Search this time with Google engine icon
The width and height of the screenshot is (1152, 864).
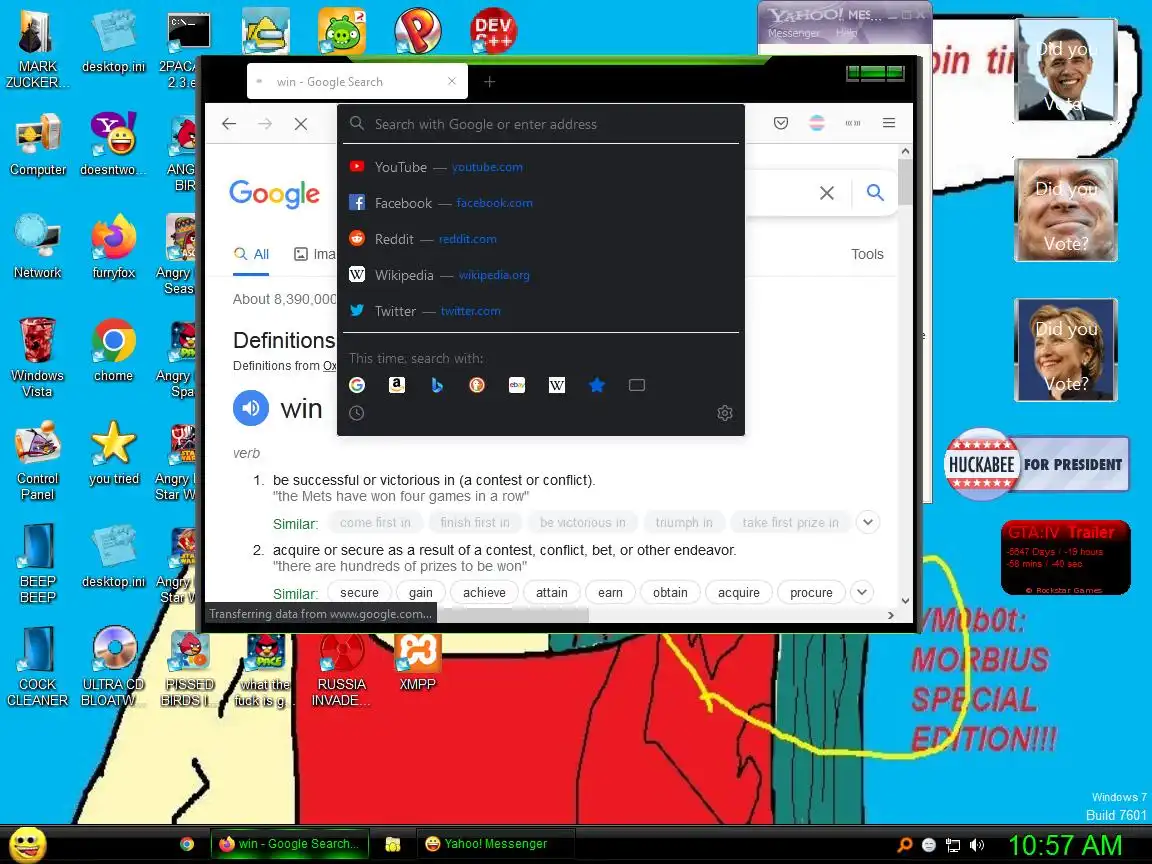tap(356, 385)
